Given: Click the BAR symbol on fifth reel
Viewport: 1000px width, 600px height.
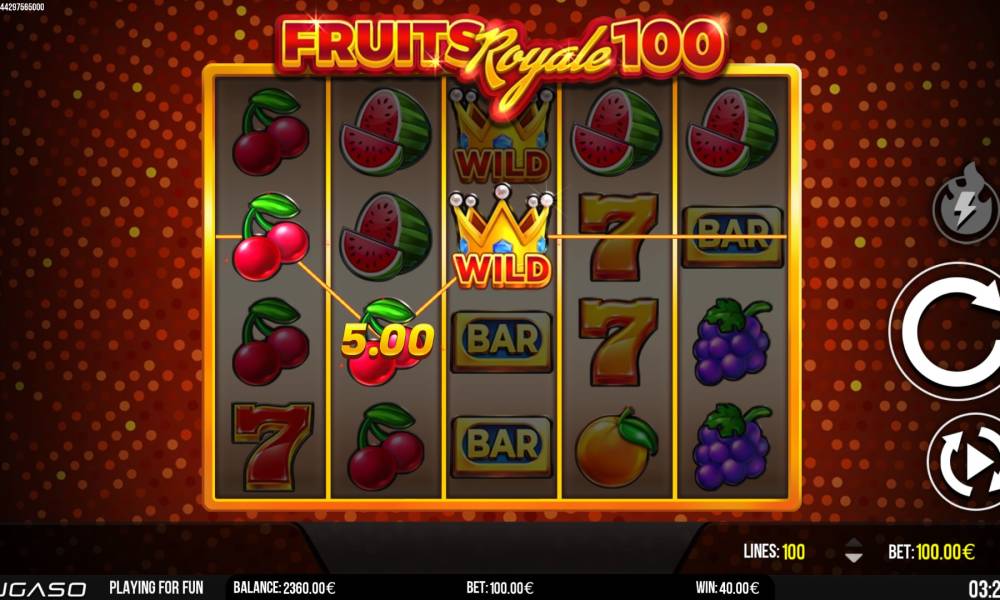Looking at the screenshot, I should tap(732, 236).
